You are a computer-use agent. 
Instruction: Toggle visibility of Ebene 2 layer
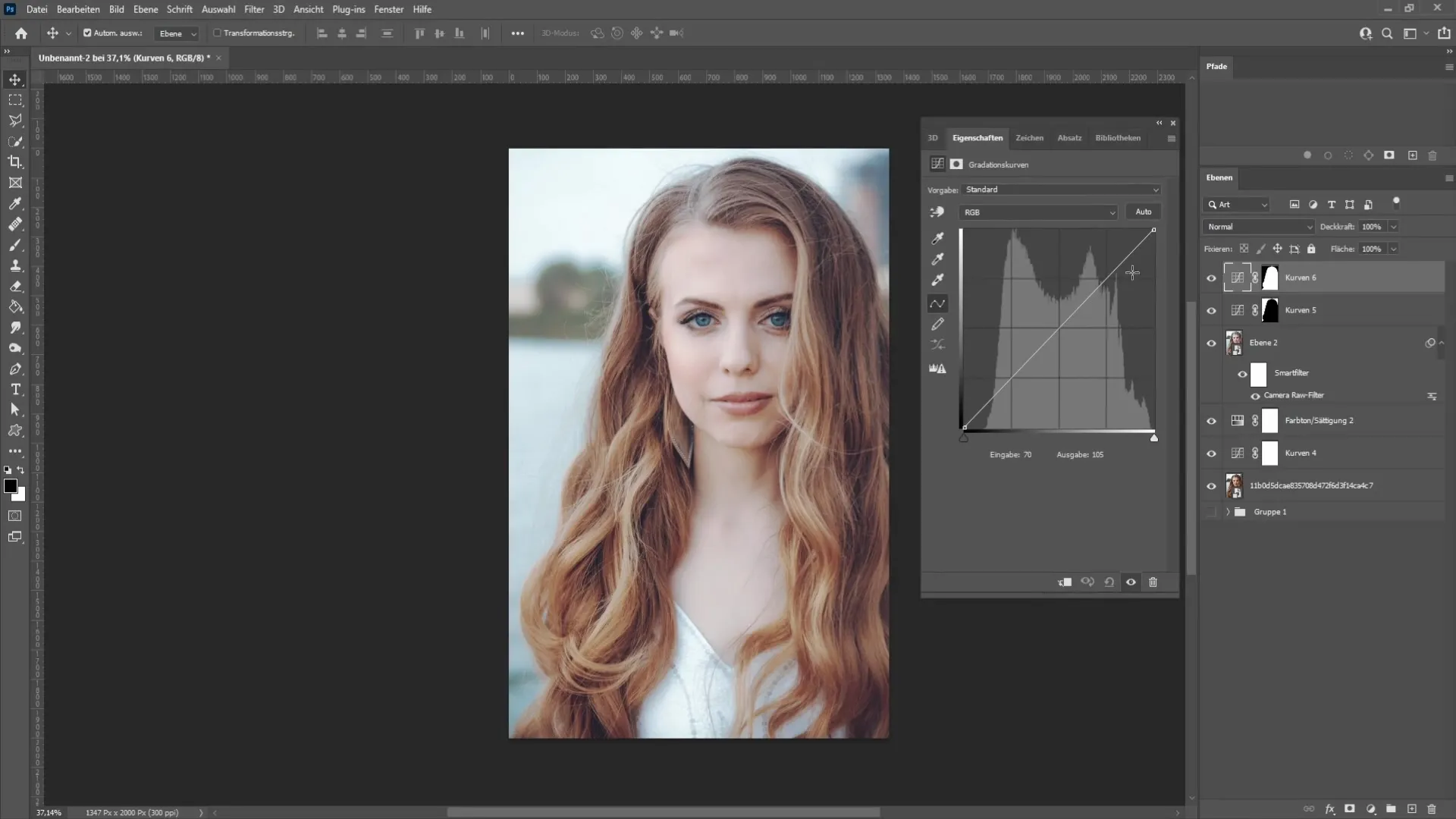(1211, 343)
